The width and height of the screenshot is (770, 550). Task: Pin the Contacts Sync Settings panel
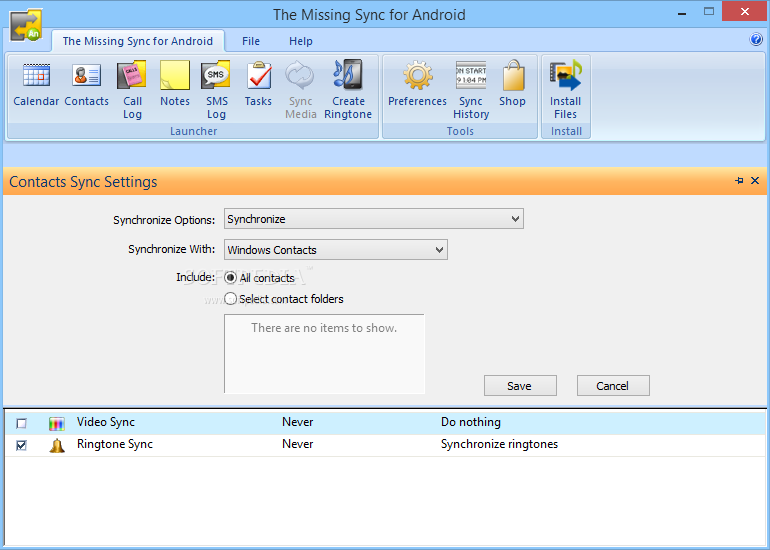click(x=739, y=181)
